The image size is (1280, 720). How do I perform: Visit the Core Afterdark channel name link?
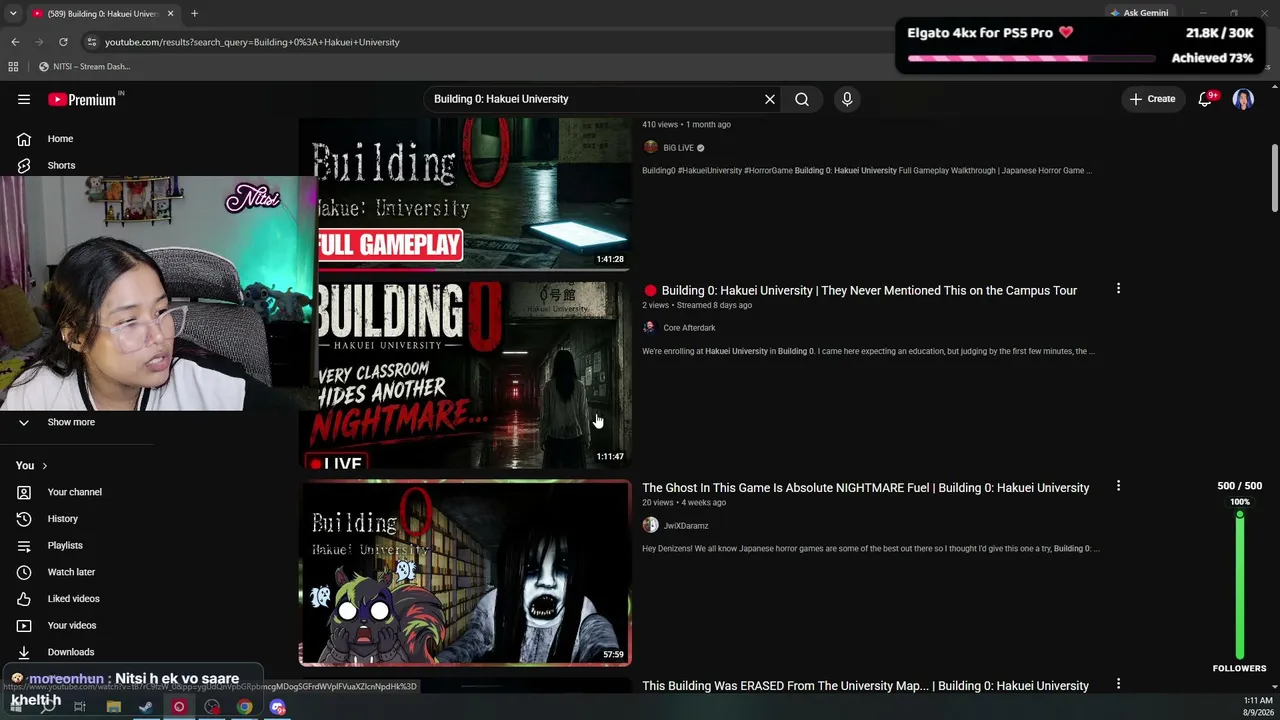[x=689, y=328]
